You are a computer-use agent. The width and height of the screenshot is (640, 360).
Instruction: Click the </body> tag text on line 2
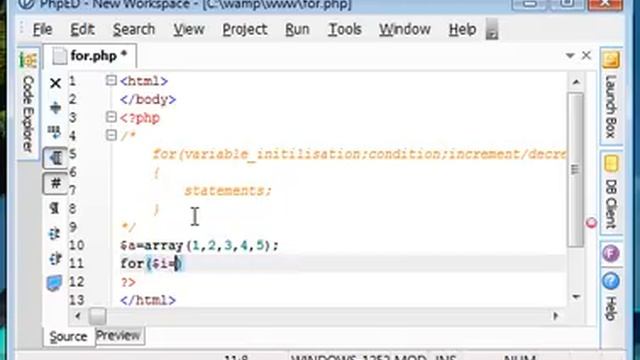tap(148, 100)
